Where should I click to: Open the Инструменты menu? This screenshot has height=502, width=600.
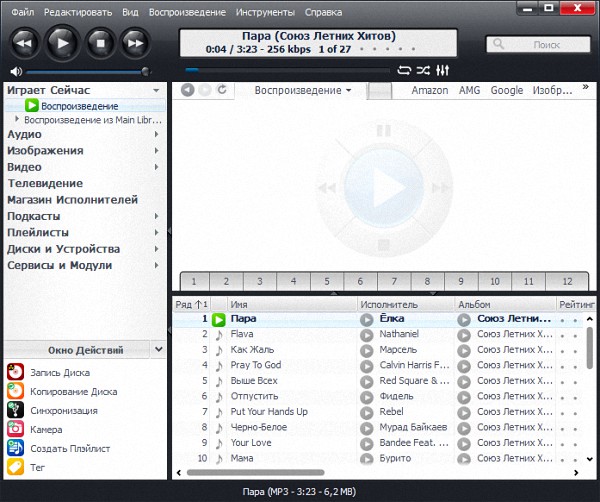click(x=265, y=13)
